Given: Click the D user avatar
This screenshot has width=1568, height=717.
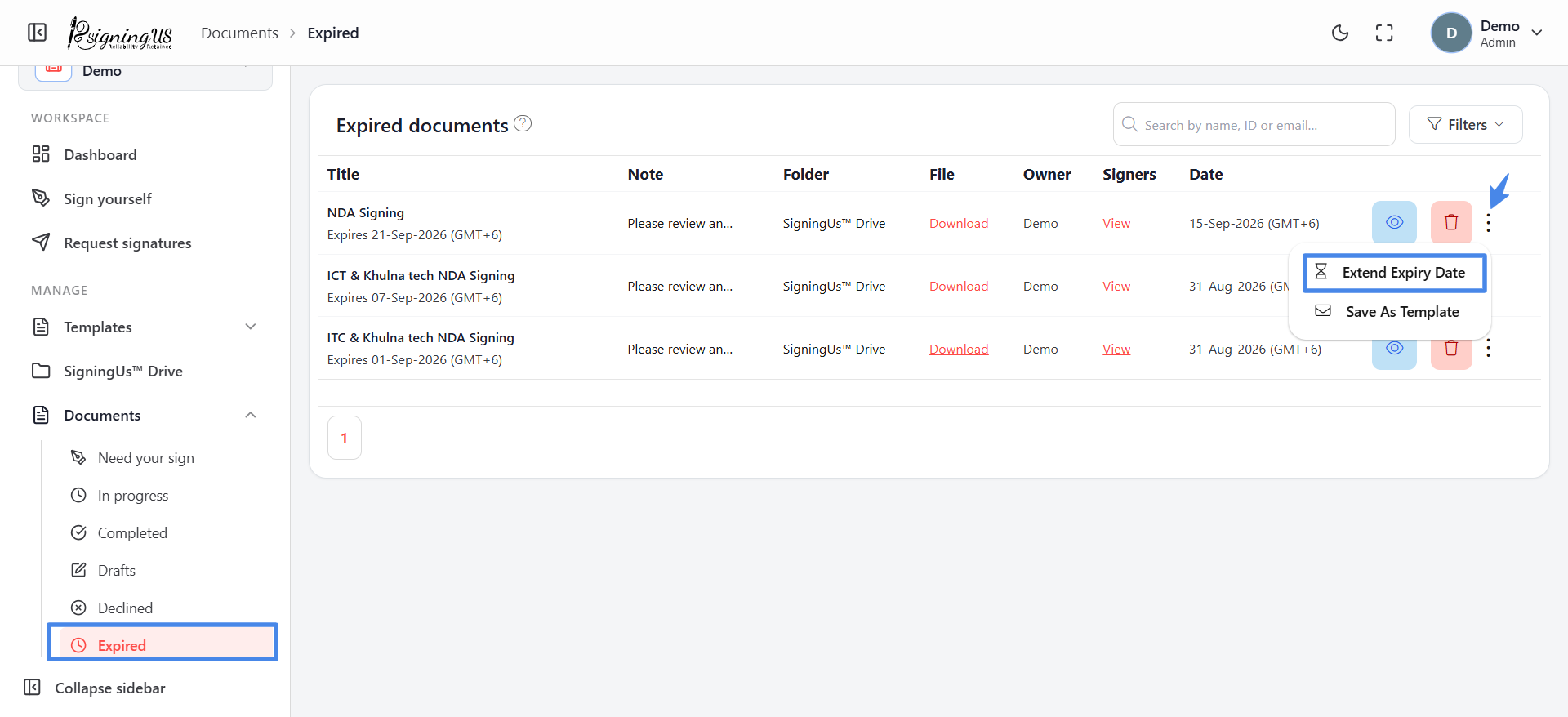Looking at the screenshot, I should [x=1451, y=33].
